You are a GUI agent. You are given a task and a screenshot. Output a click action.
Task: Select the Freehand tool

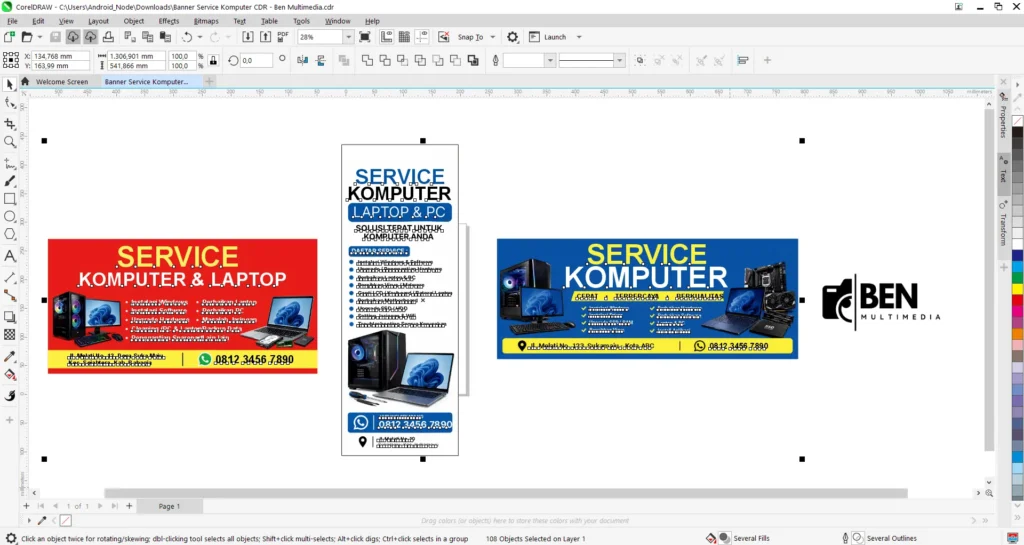pyautogui.click(x=10, y=163)
